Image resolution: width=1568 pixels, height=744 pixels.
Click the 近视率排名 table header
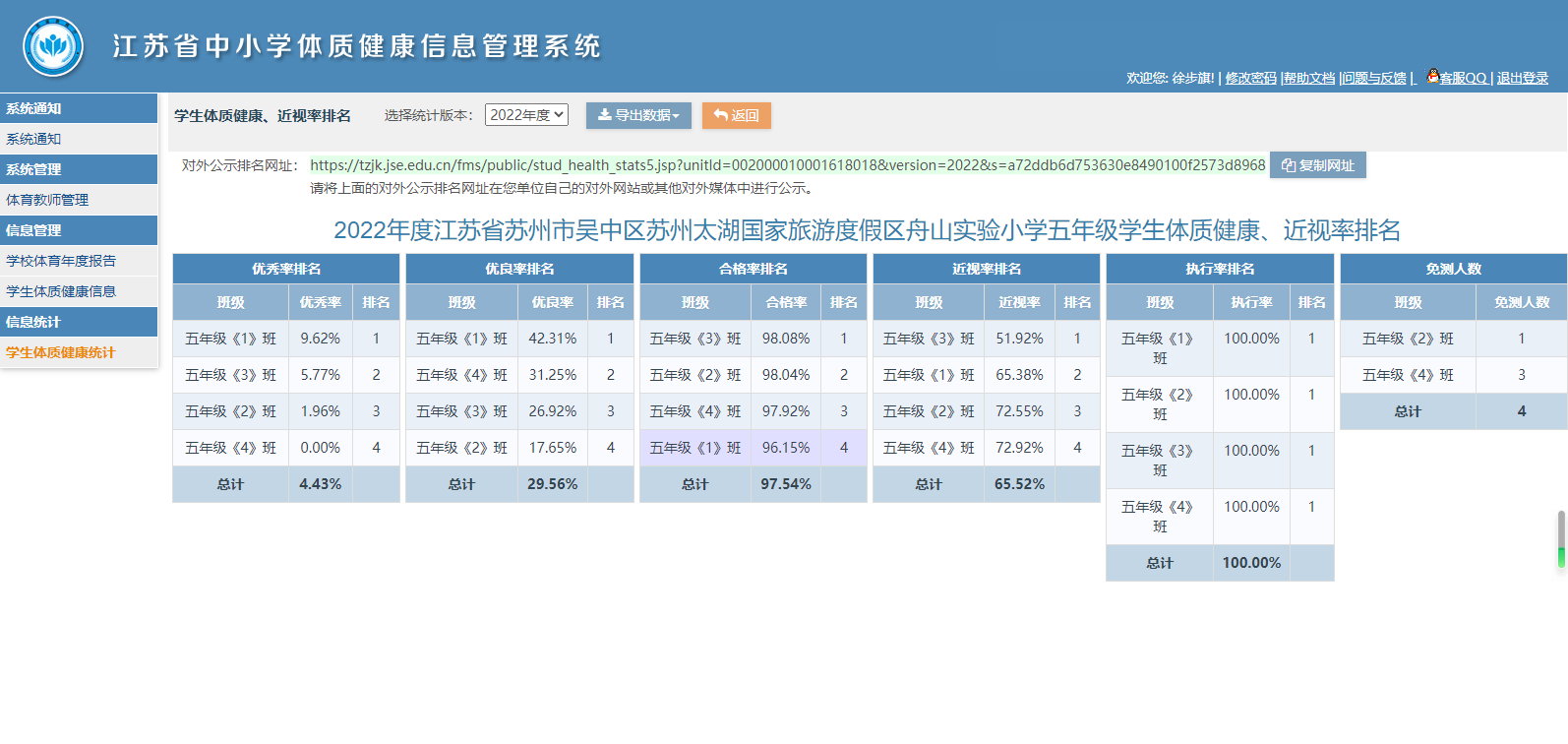(987, 269)
